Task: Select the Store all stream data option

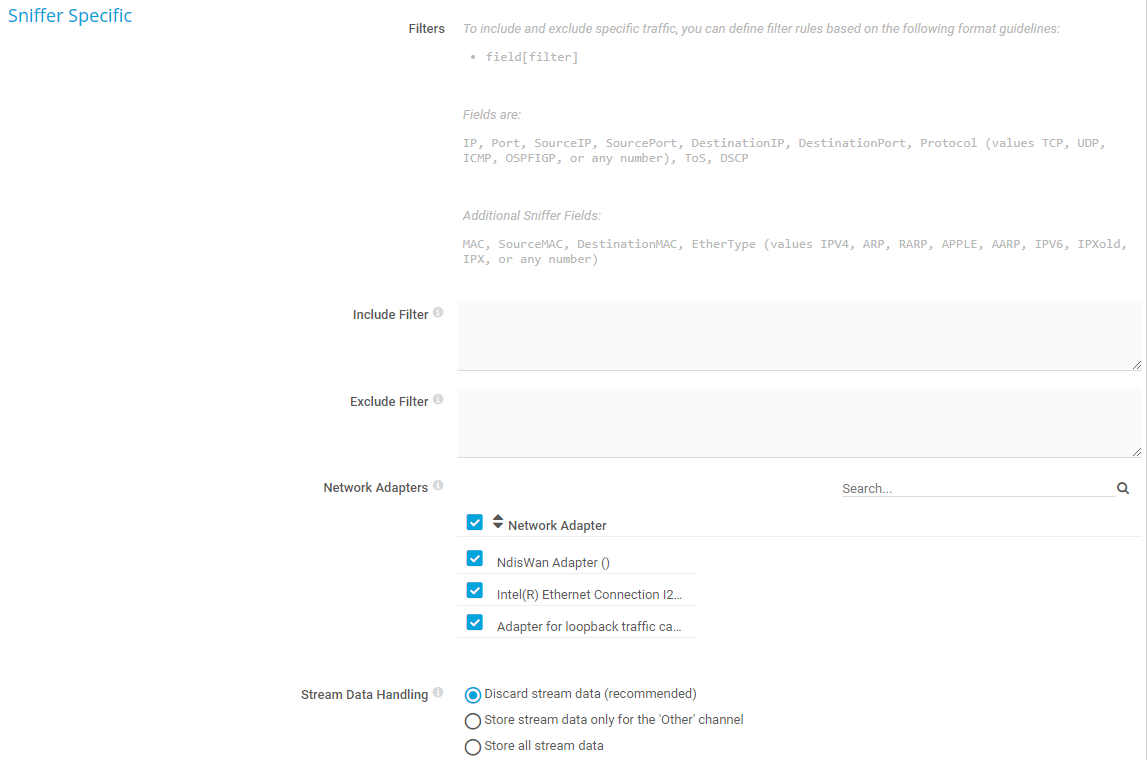Action: [x=473, y=747]
